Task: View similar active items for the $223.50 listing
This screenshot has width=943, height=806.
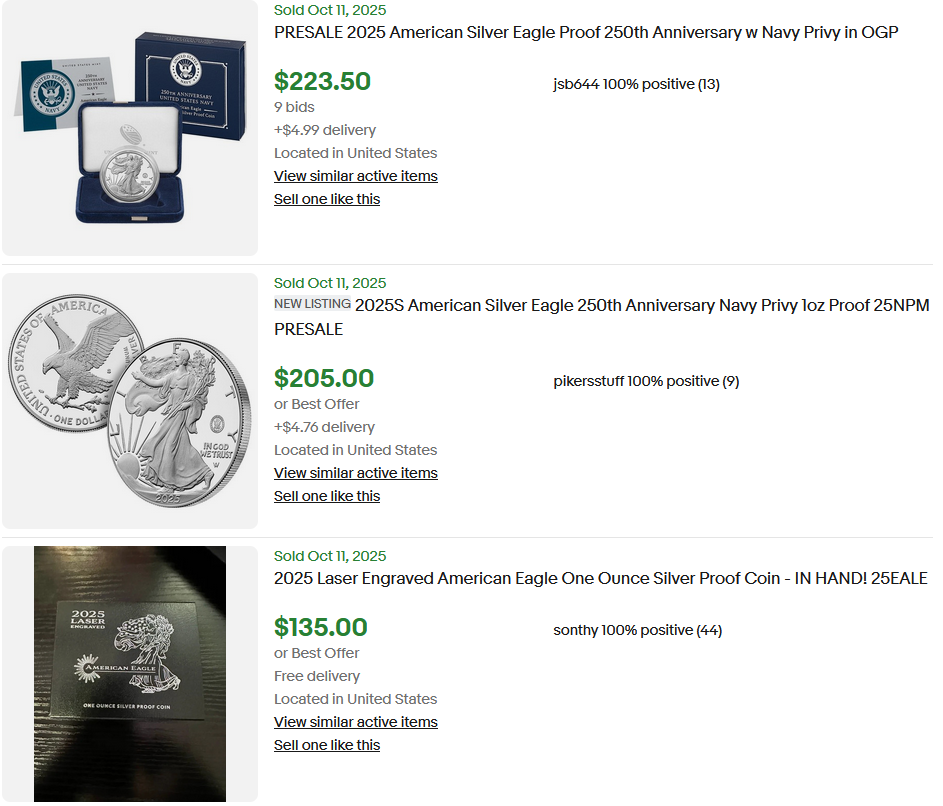Action: (355, 176)
